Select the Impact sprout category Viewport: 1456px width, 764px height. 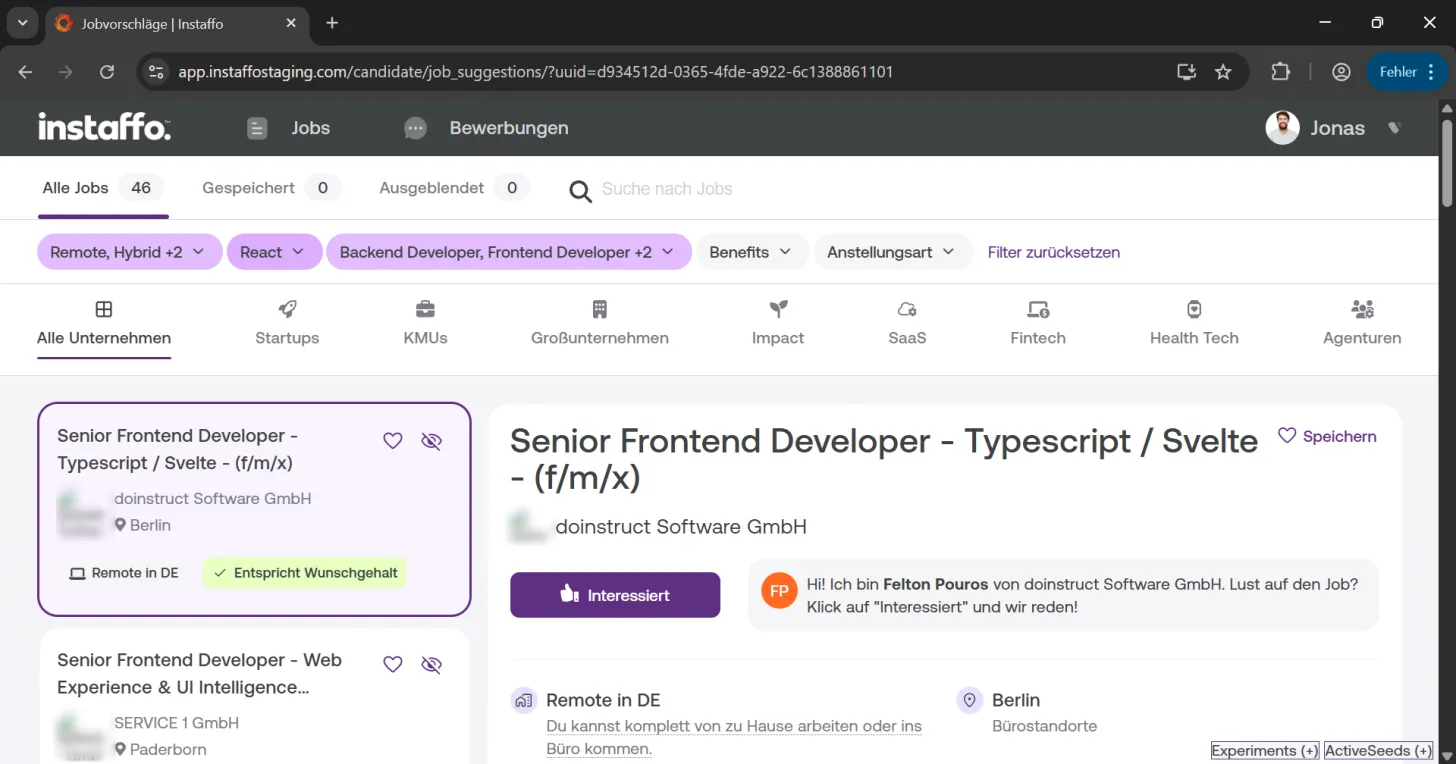coord(778,323)
